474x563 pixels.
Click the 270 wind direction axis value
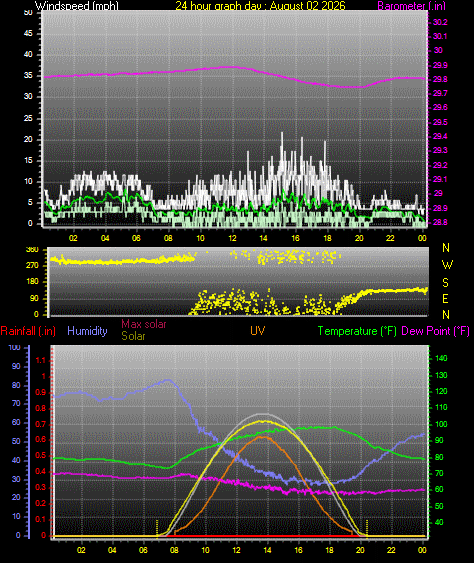[32, 266]
